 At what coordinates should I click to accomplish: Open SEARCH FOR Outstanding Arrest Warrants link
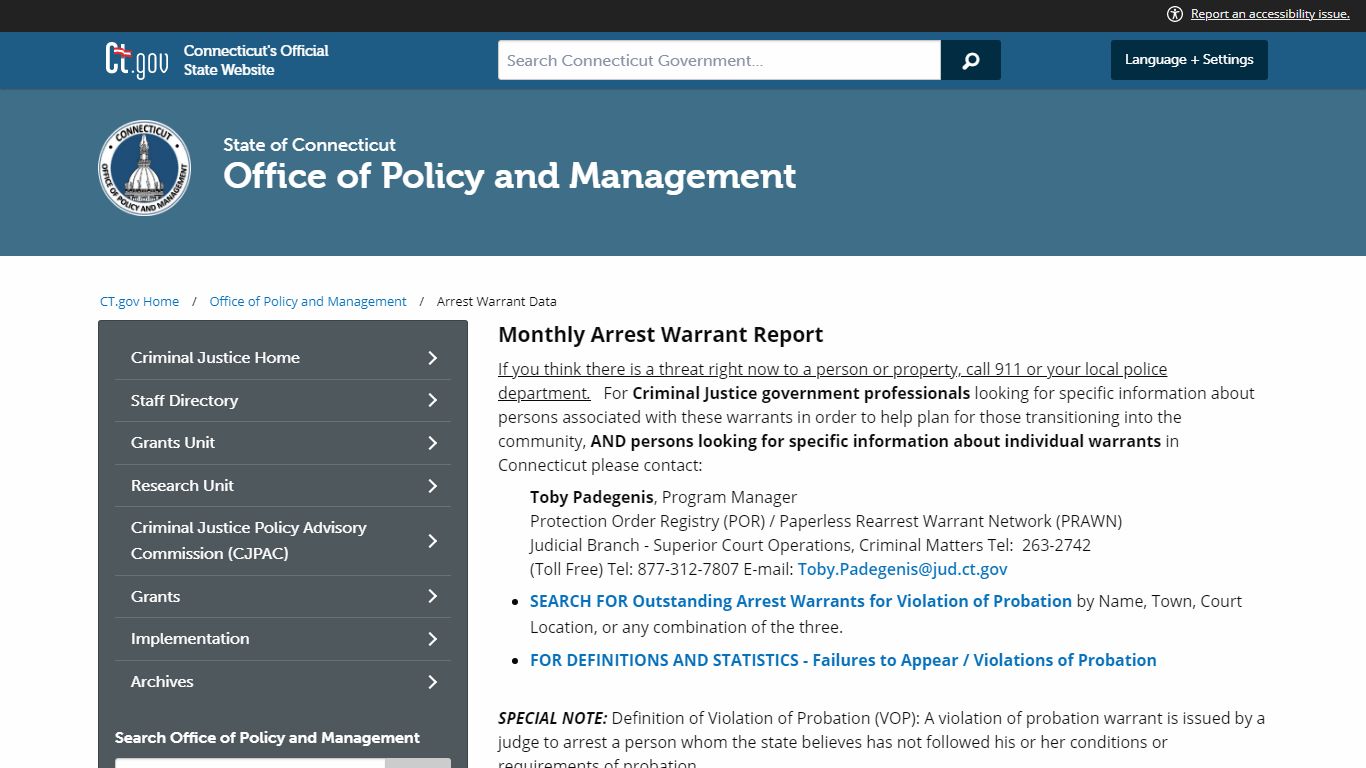801,601
